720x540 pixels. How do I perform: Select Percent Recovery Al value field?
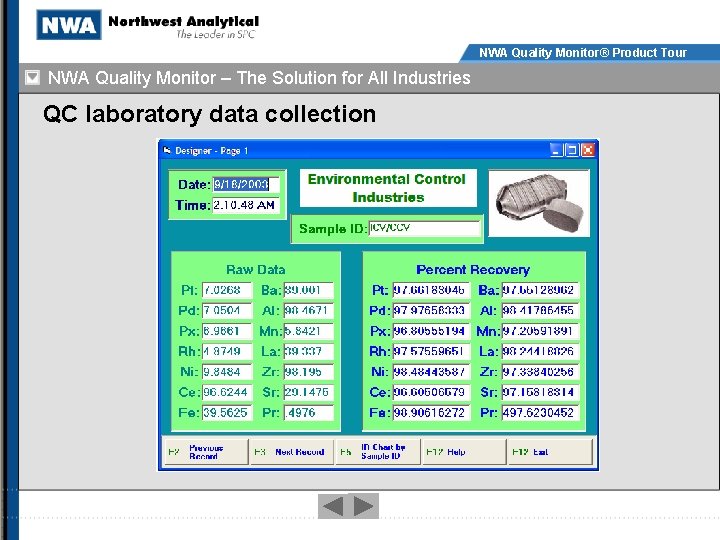540,311
